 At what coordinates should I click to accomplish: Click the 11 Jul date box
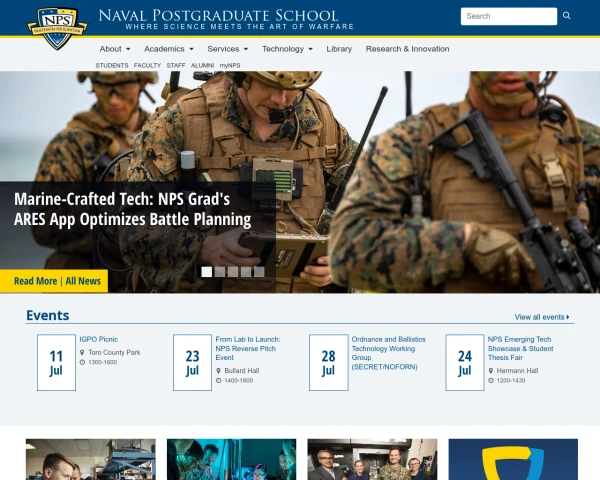[56, 362]
